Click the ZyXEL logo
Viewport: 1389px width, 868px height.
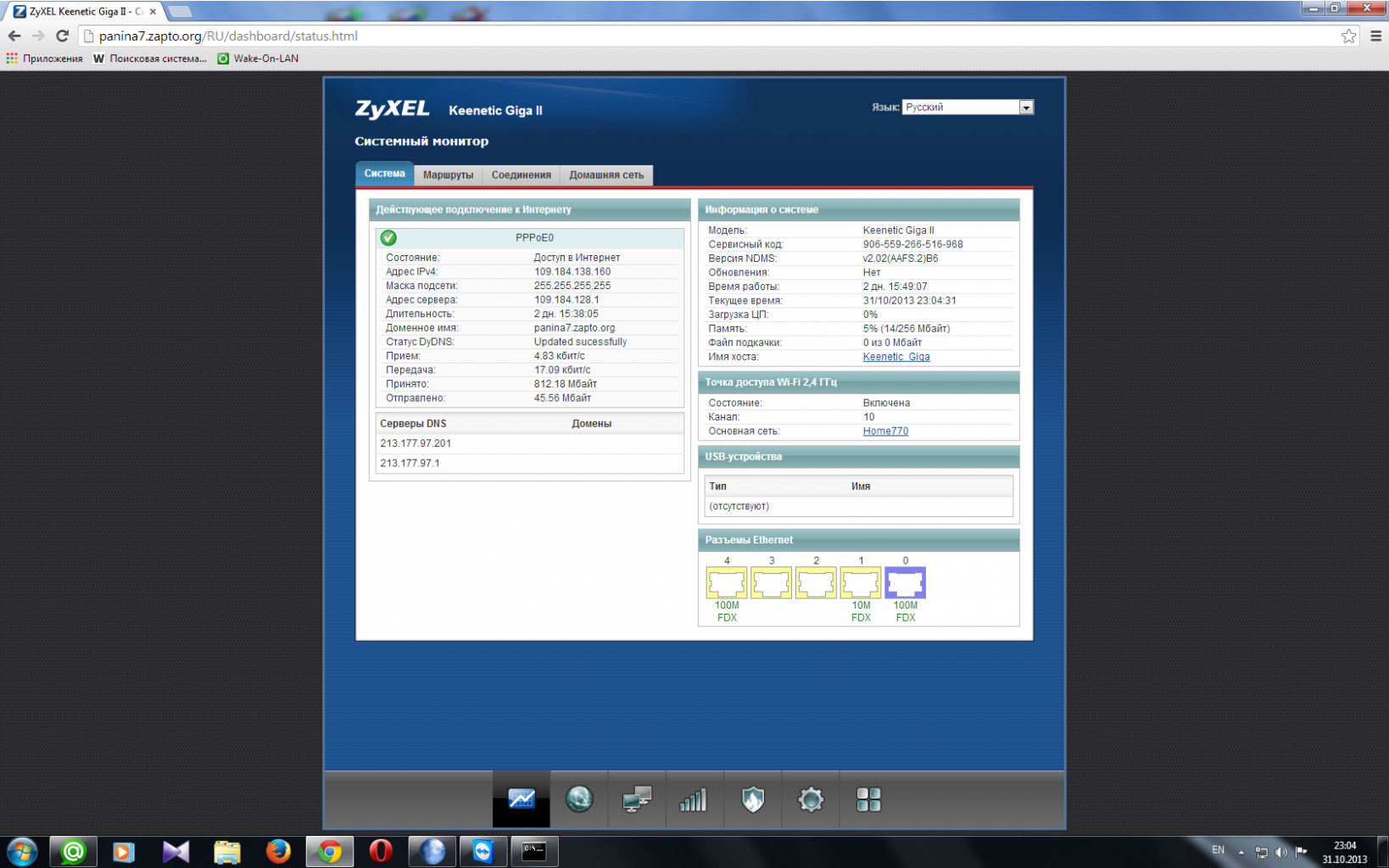click(392, 108)
